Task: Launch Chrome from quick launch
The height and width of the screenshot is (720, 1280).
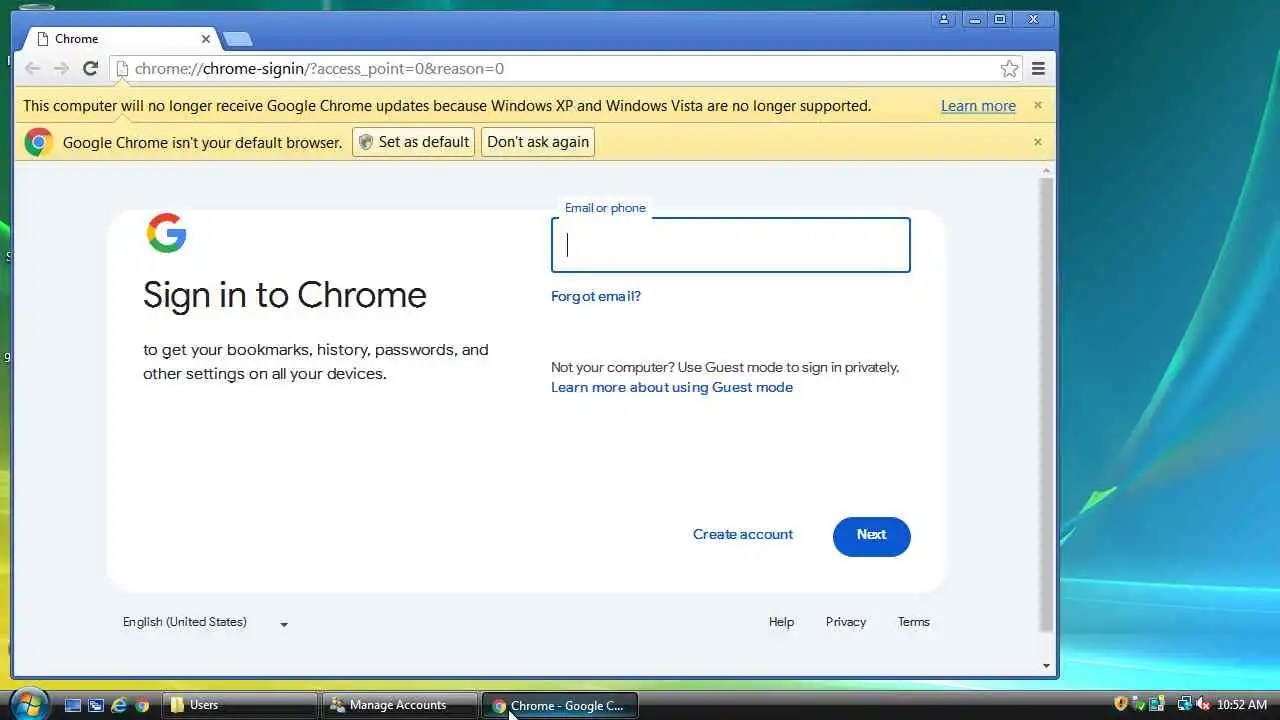Action: (142, 705)
